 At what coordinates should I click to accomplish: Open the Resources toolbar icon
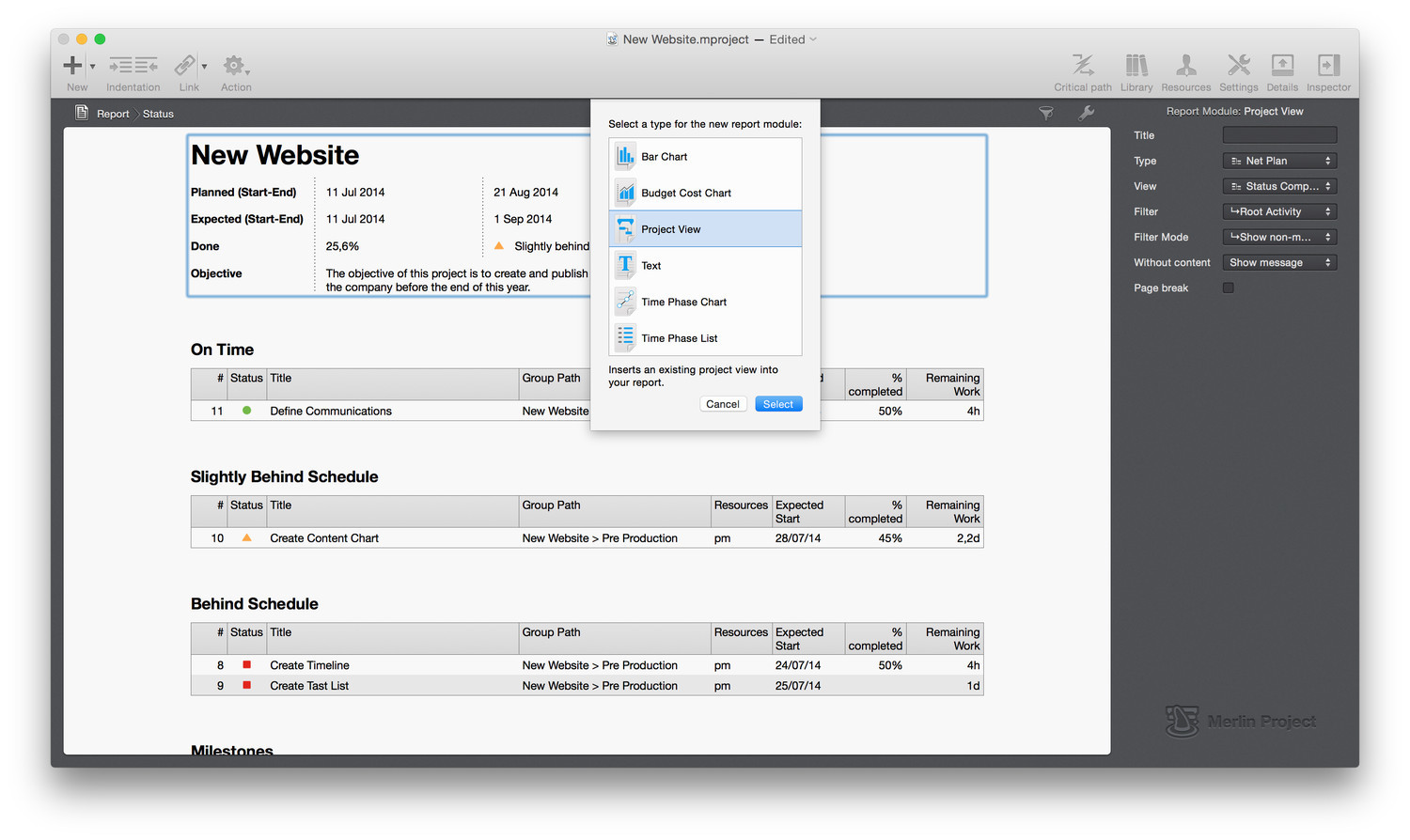pos(1185,66)
